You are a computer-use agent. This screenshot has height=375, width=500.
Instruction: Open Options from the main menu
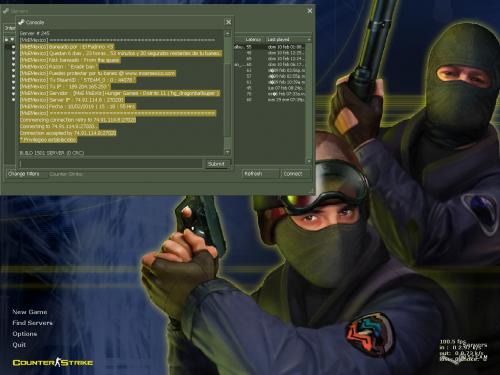pyautogui.click(x=25, y=334)
